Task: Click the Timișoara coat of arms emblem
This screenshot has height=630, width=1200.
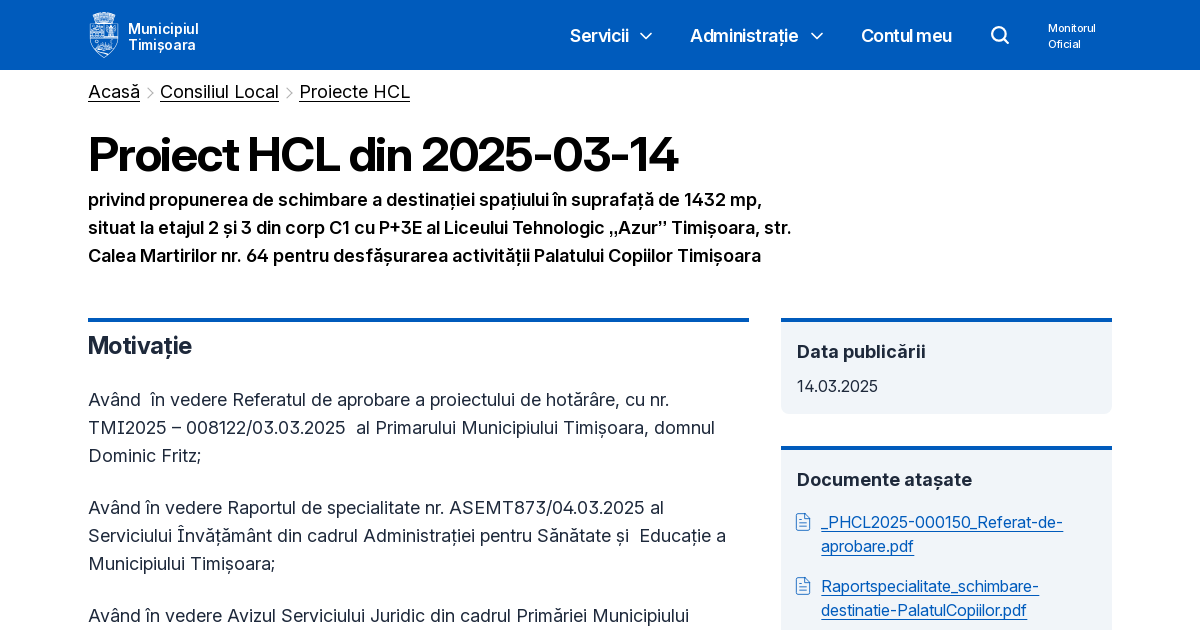Action: [104, 33]
